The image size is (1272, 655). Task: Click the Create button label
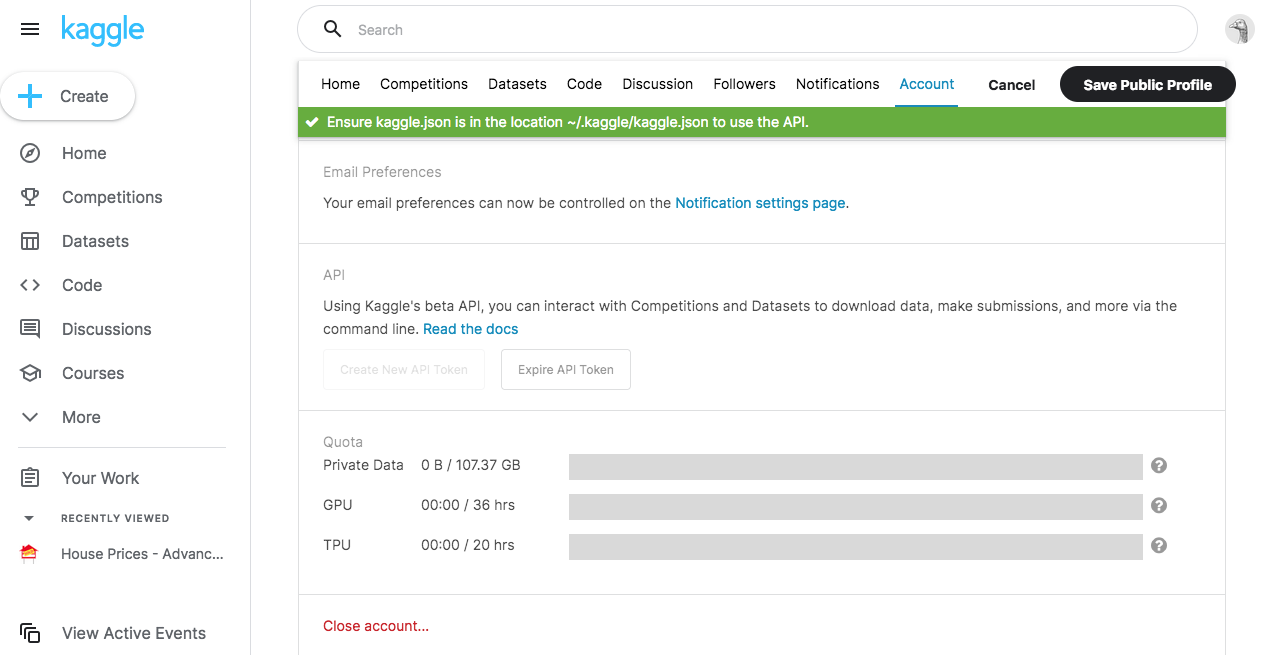tap(84, 96)
